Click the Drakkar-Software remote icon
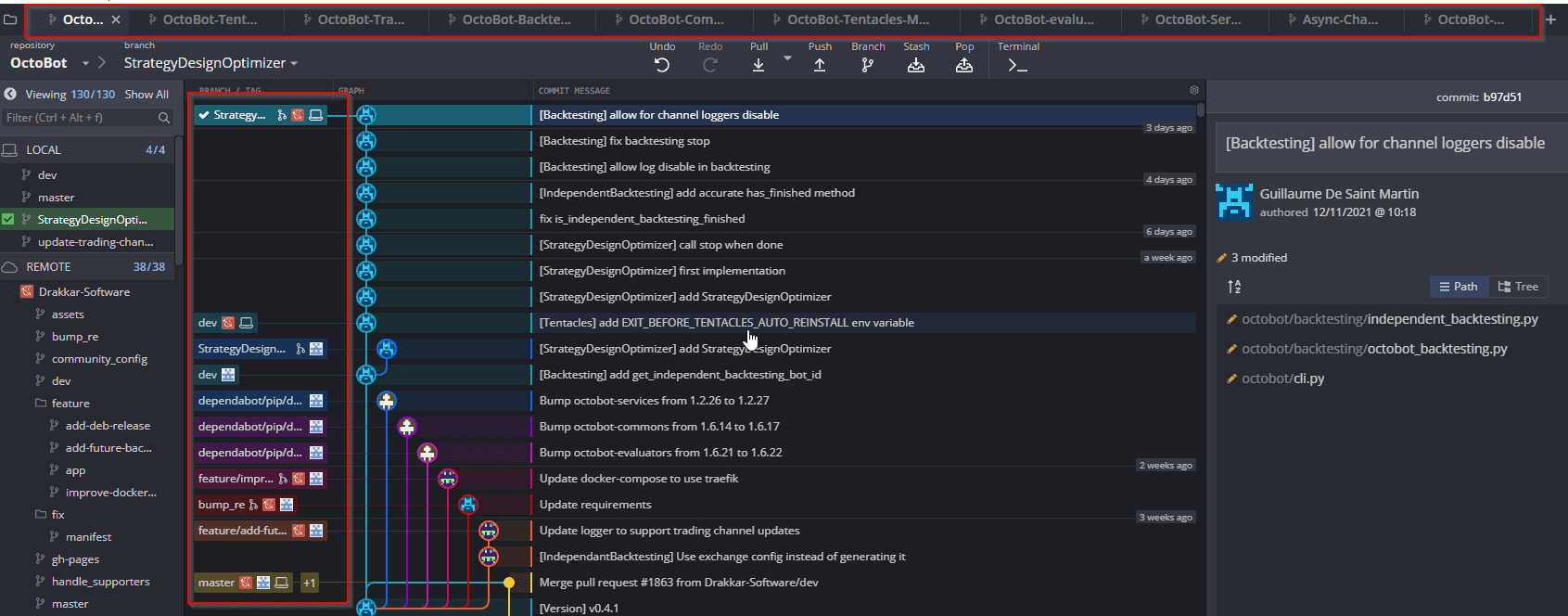The width and height of the screenshot is (1568, 616). point(27,291)
